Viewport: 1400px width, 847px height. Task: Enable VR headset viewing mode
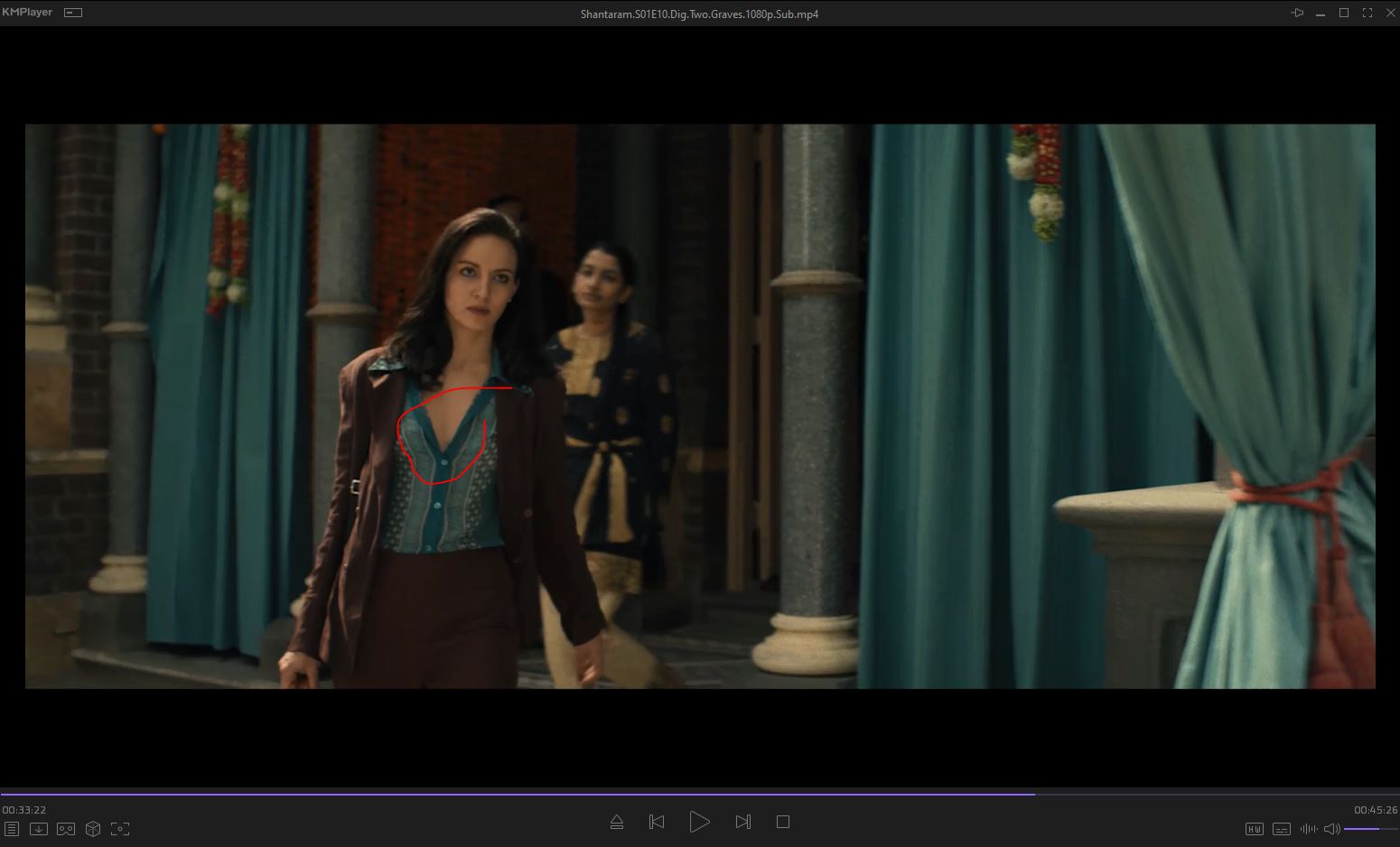(66, 829)
